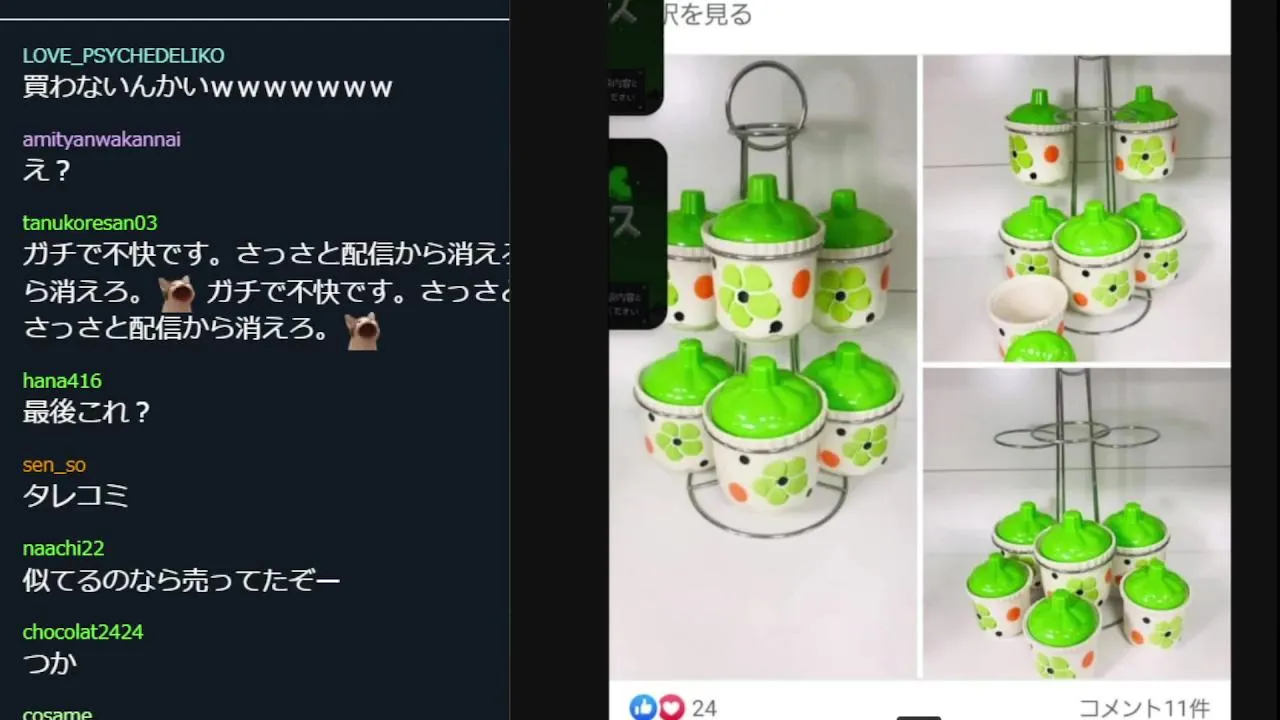The image size is (1280, 720).
Task: Open the コメント11件 comments link
Action: [1144, 708]
